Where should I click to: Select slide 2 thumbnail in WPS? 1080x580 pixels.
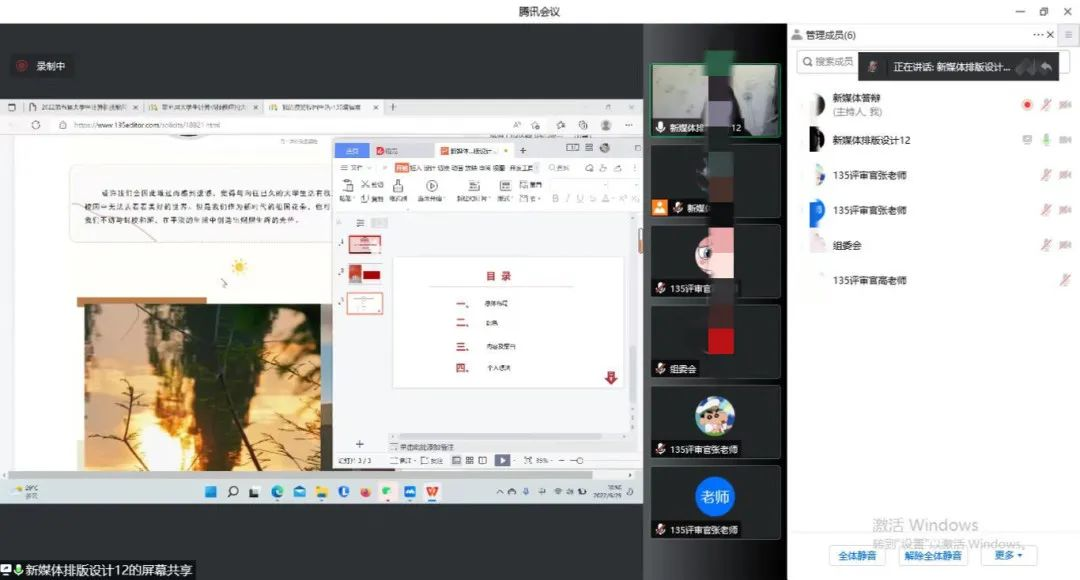tap(364, 274)
